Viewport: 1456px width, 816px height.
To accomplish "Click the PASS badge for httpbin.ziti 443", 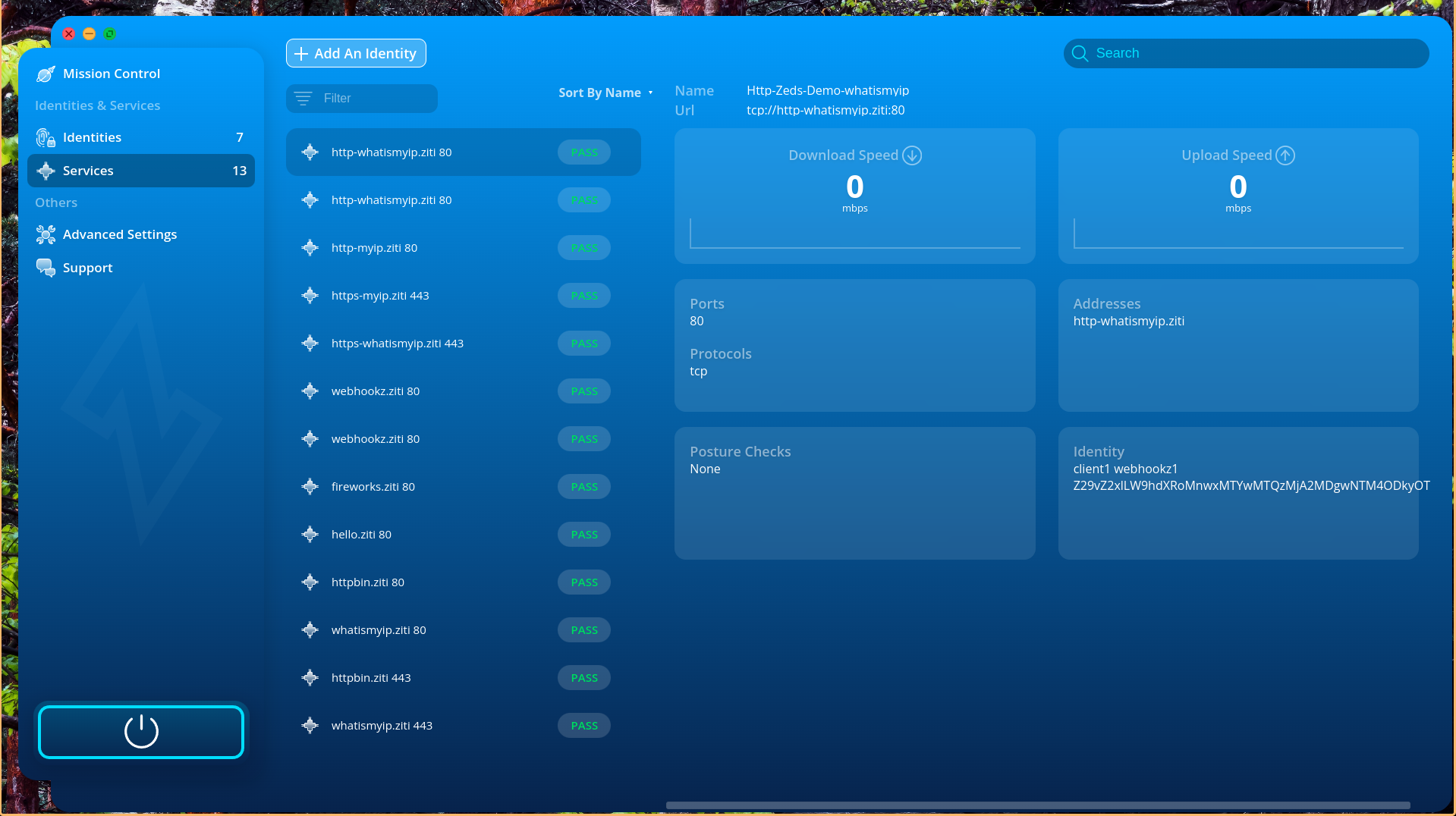I will point(583,677).
